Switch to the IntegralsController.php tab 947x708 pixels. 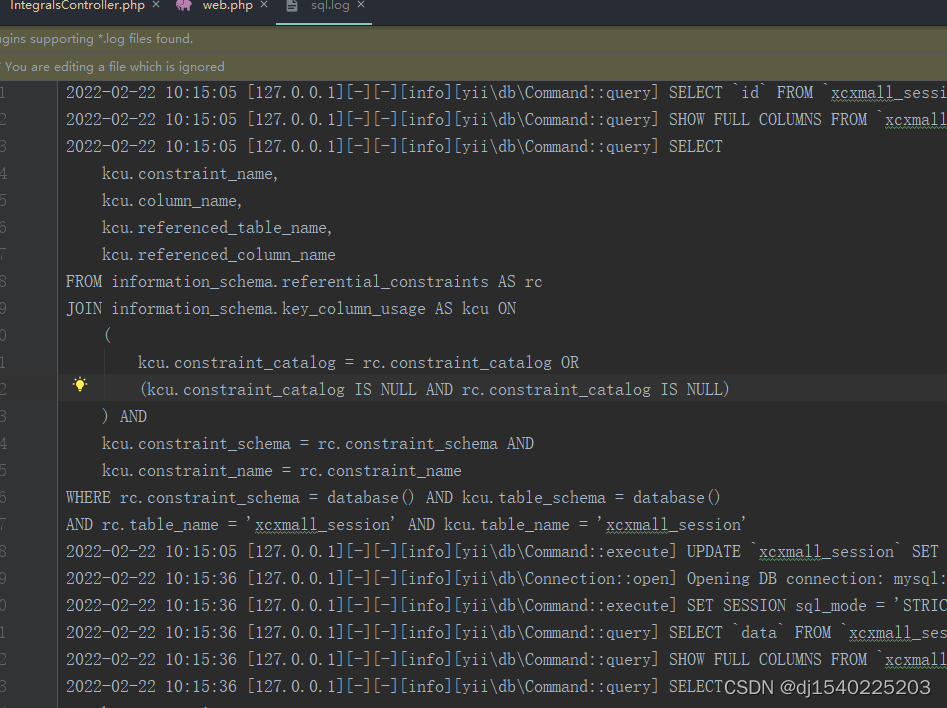[75, 10]
